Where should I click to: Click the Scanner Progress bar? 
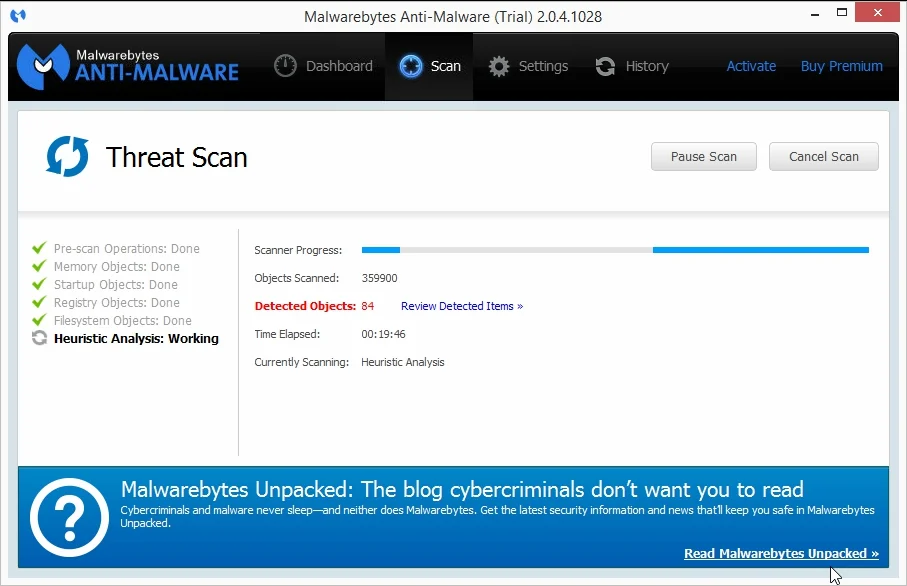coord(614,250)
